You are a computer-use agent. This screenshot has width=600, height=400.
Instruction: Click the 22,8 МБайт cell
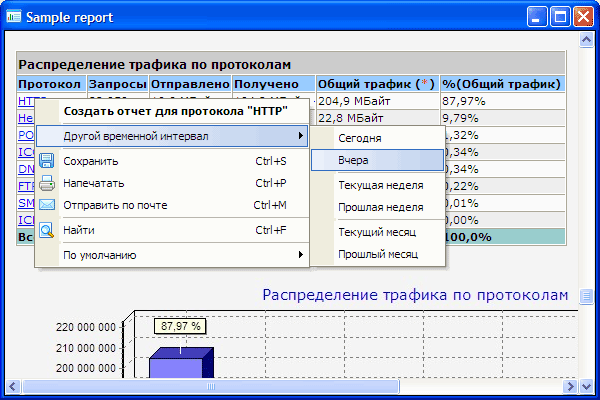(x=377, y=118)
